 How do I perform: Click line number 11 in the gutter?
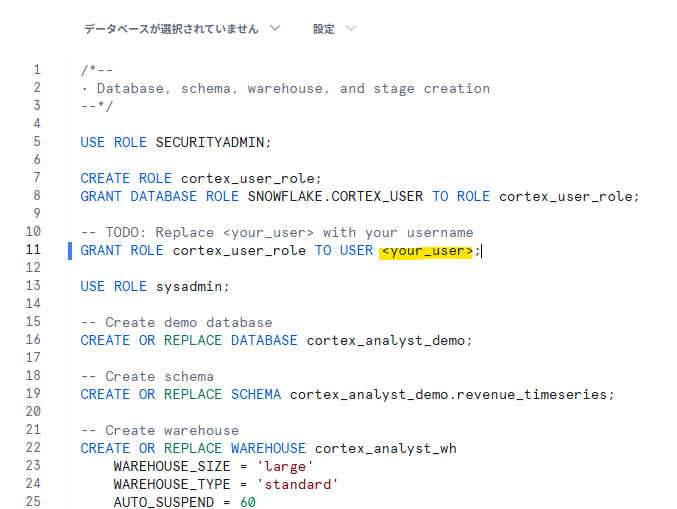33,250
